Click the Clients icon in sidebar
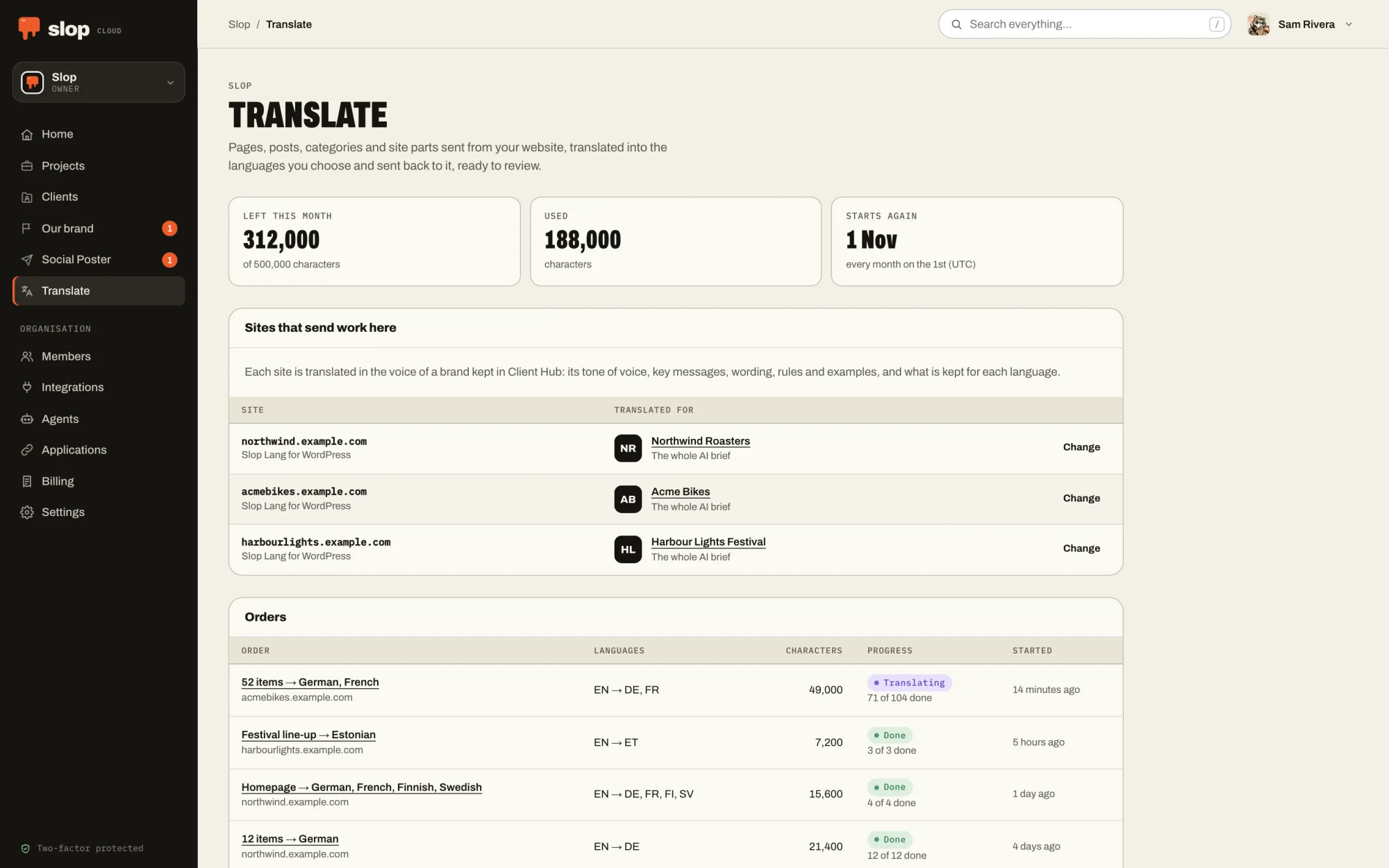This screenshot has height=868, width=1389. click(x=27, y=197)
